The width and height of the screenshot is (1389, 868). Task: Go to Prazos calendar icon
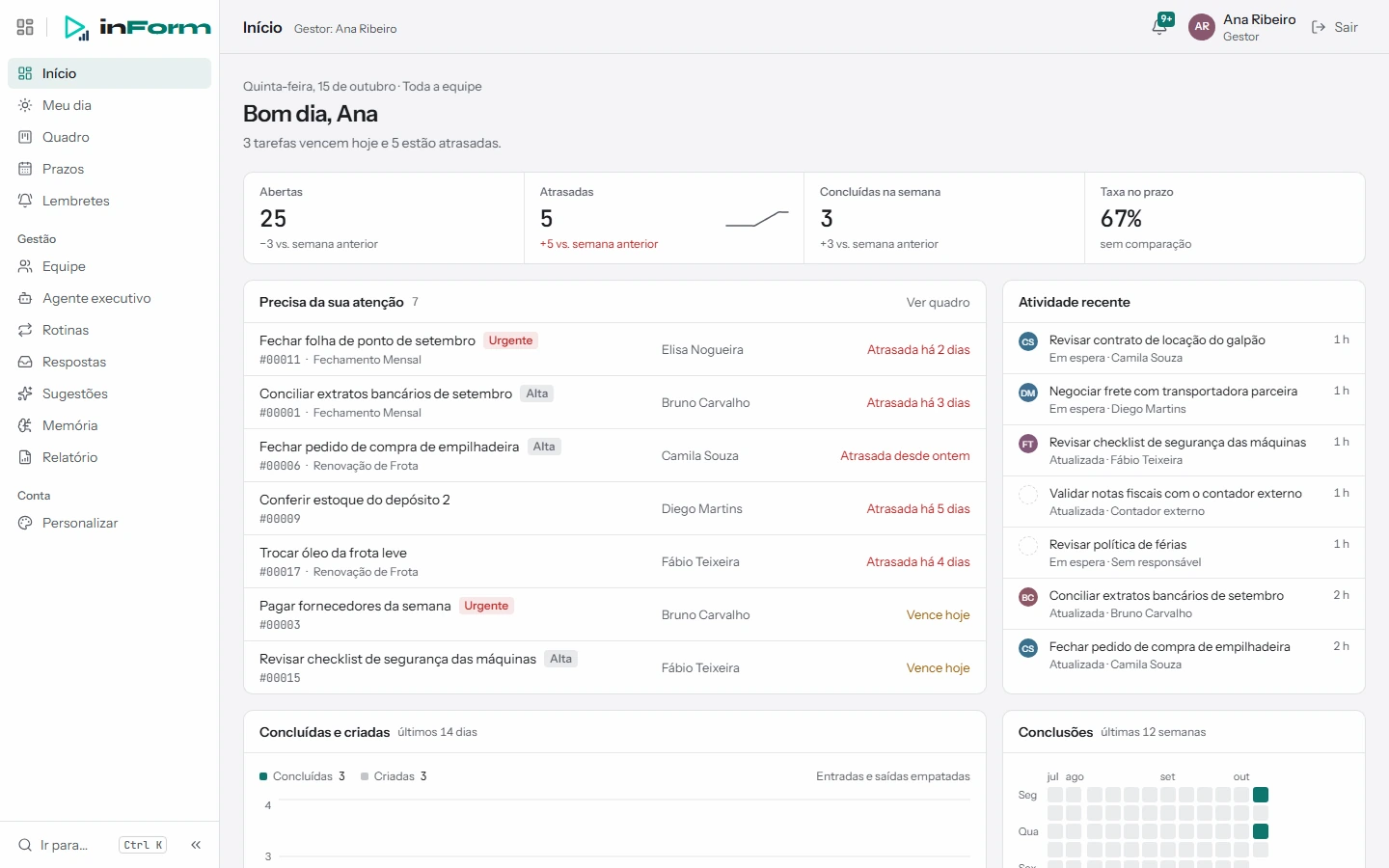[x=25, y=169]
